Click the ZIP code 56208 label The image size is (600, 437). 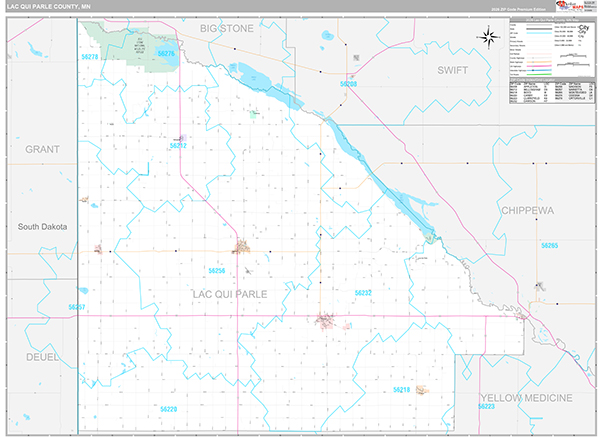click(x=348, y=85)
